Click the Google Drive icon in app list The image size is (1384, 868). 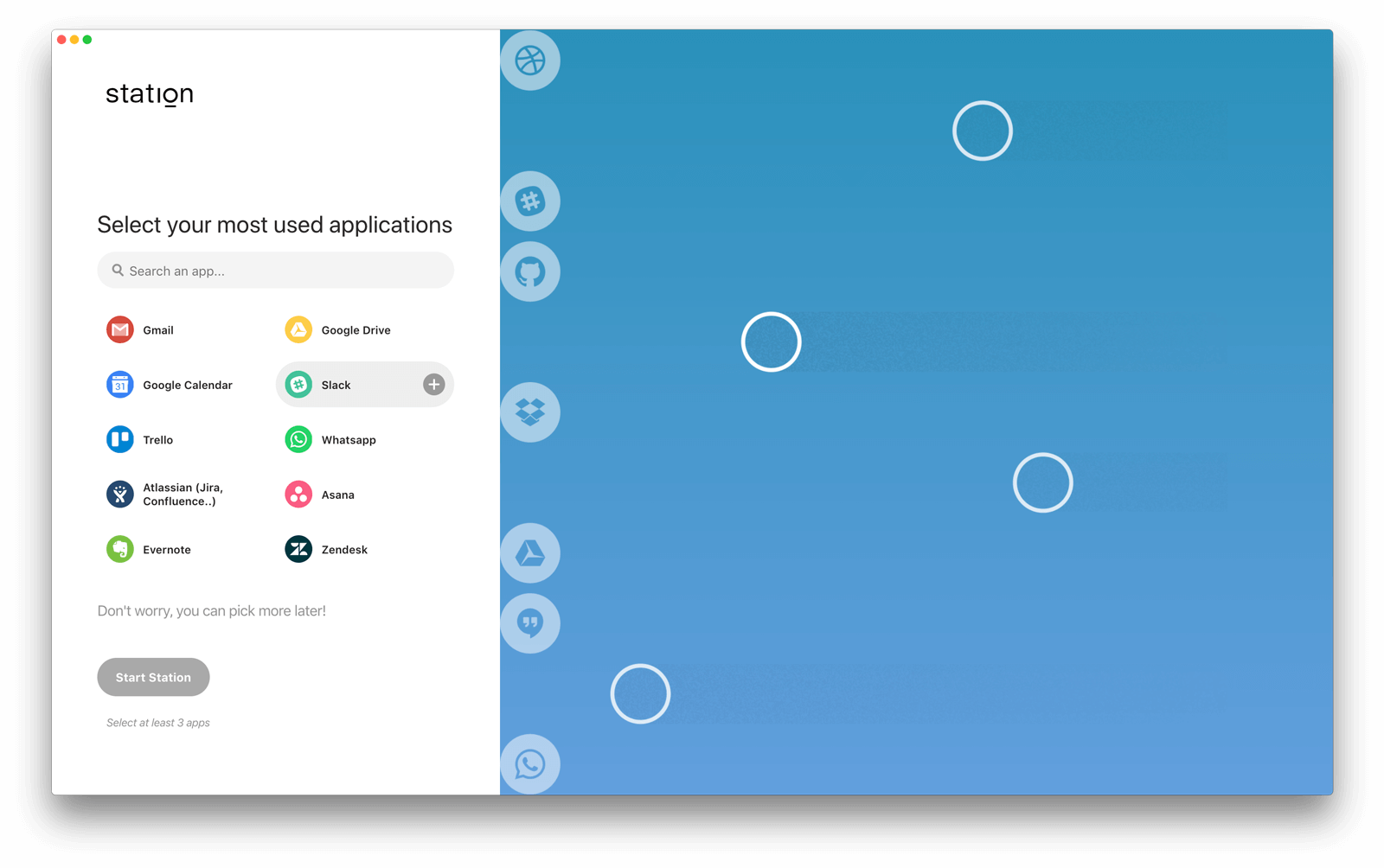[x=298, y=329]
